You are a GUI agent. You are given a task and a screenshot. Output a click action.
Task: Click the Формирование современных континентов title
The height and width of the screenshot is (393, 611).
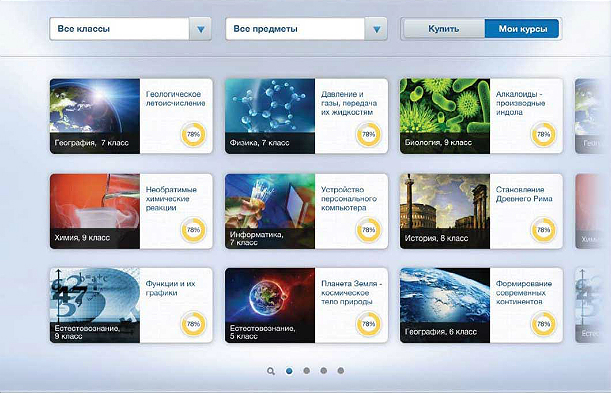524,293
